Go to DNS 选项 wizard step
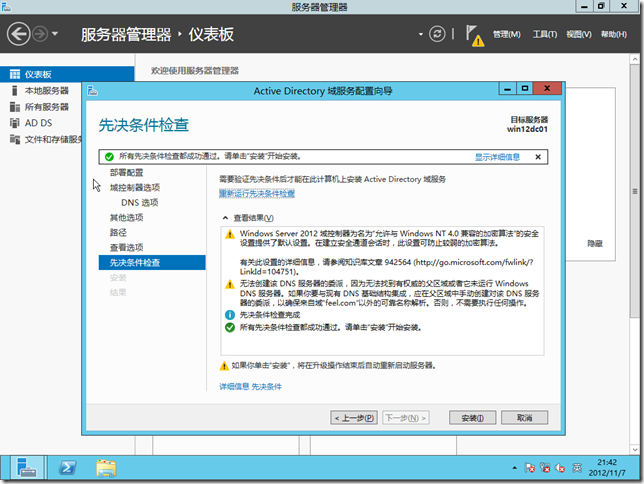Screen dimensions: 644x484 tap(140, 203)
